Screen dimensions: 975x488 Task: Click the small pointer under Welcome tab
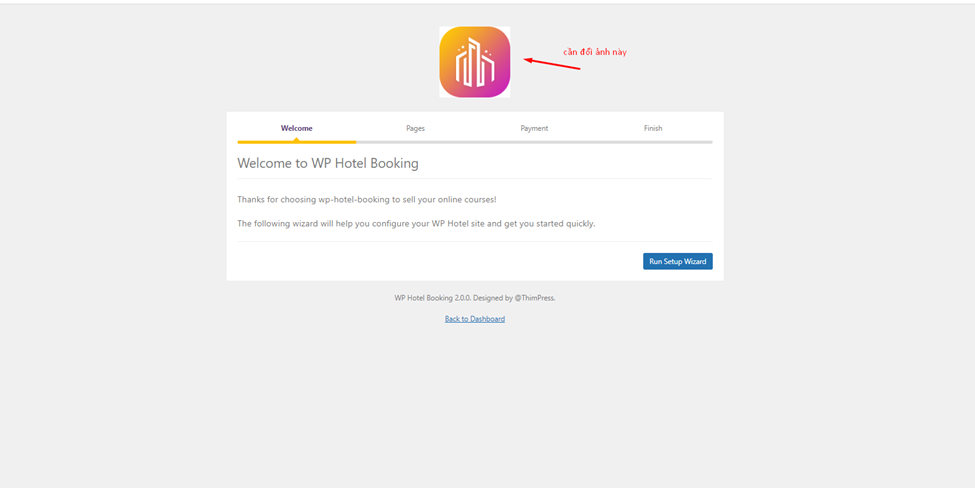[296, 139]
